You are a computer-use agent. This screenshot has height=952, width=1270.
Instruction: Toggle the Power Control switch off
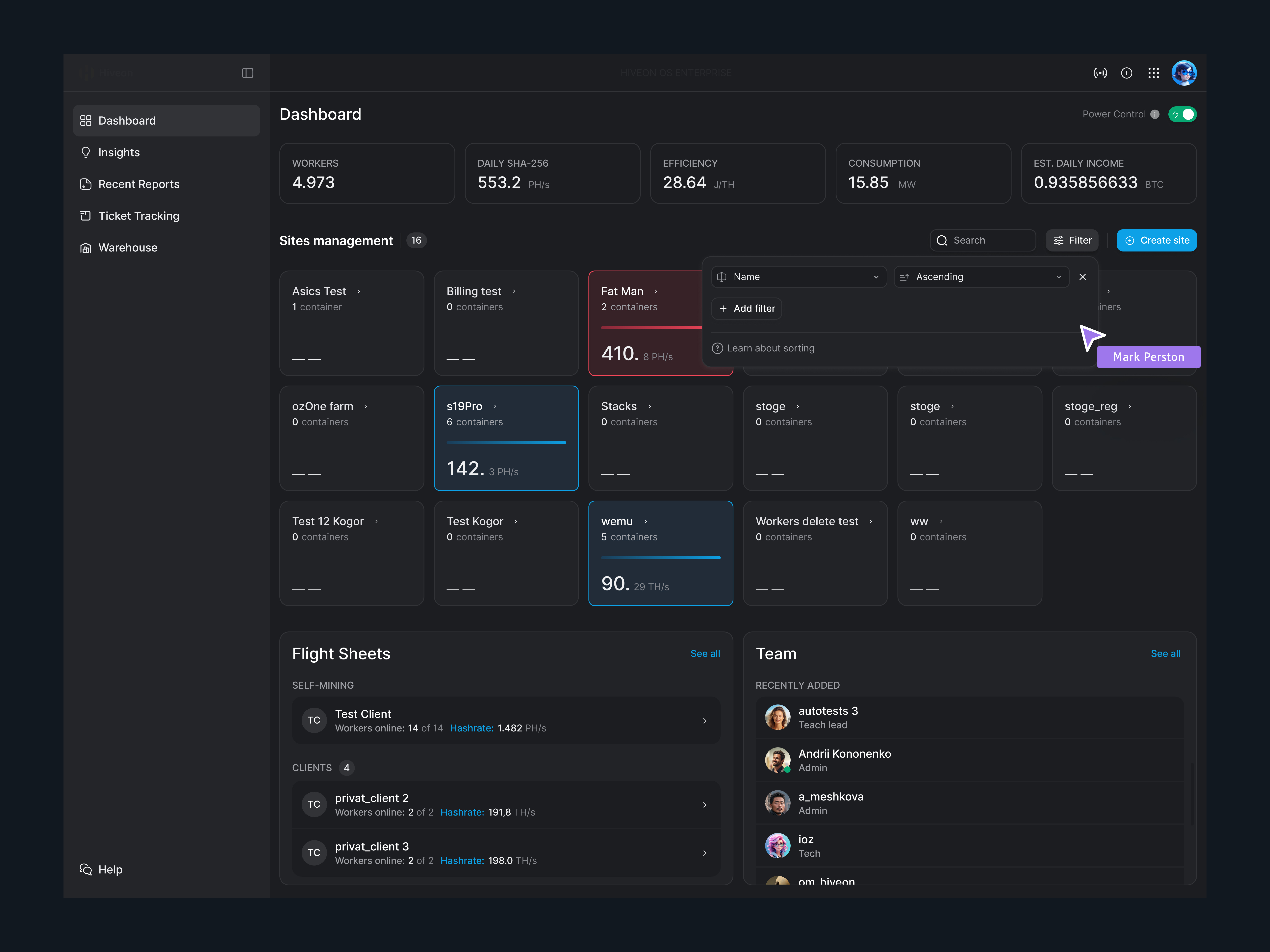click(1183, 114)
